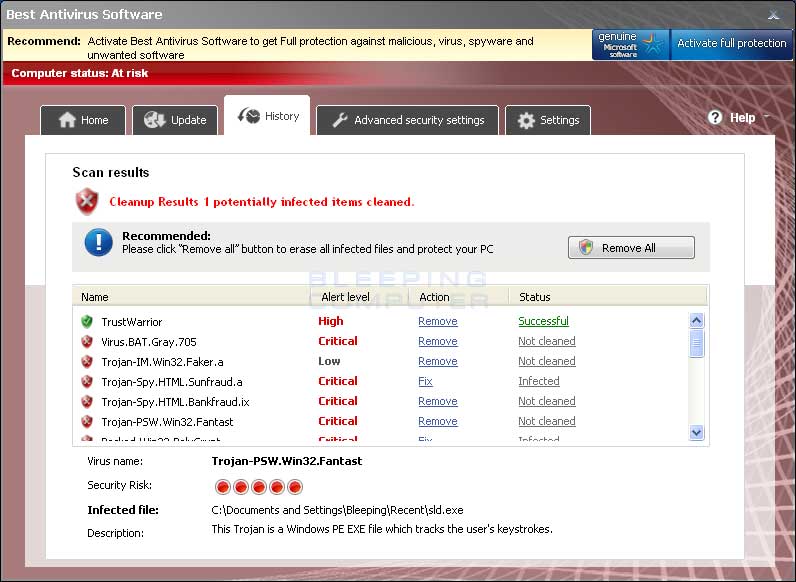Click the question mark Help icon
This screenshot has height=582, width=796.
click(x=715, y=117)
